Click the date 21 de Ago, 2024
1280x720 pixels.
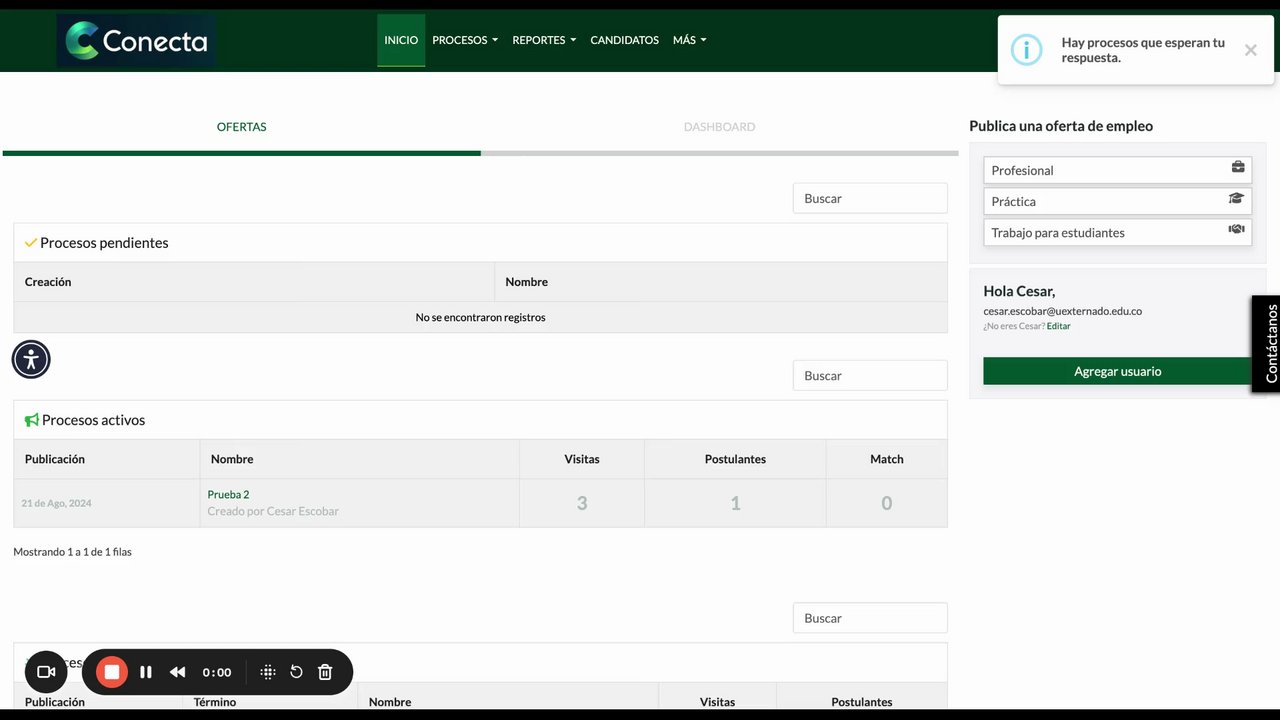coord(56,503)
